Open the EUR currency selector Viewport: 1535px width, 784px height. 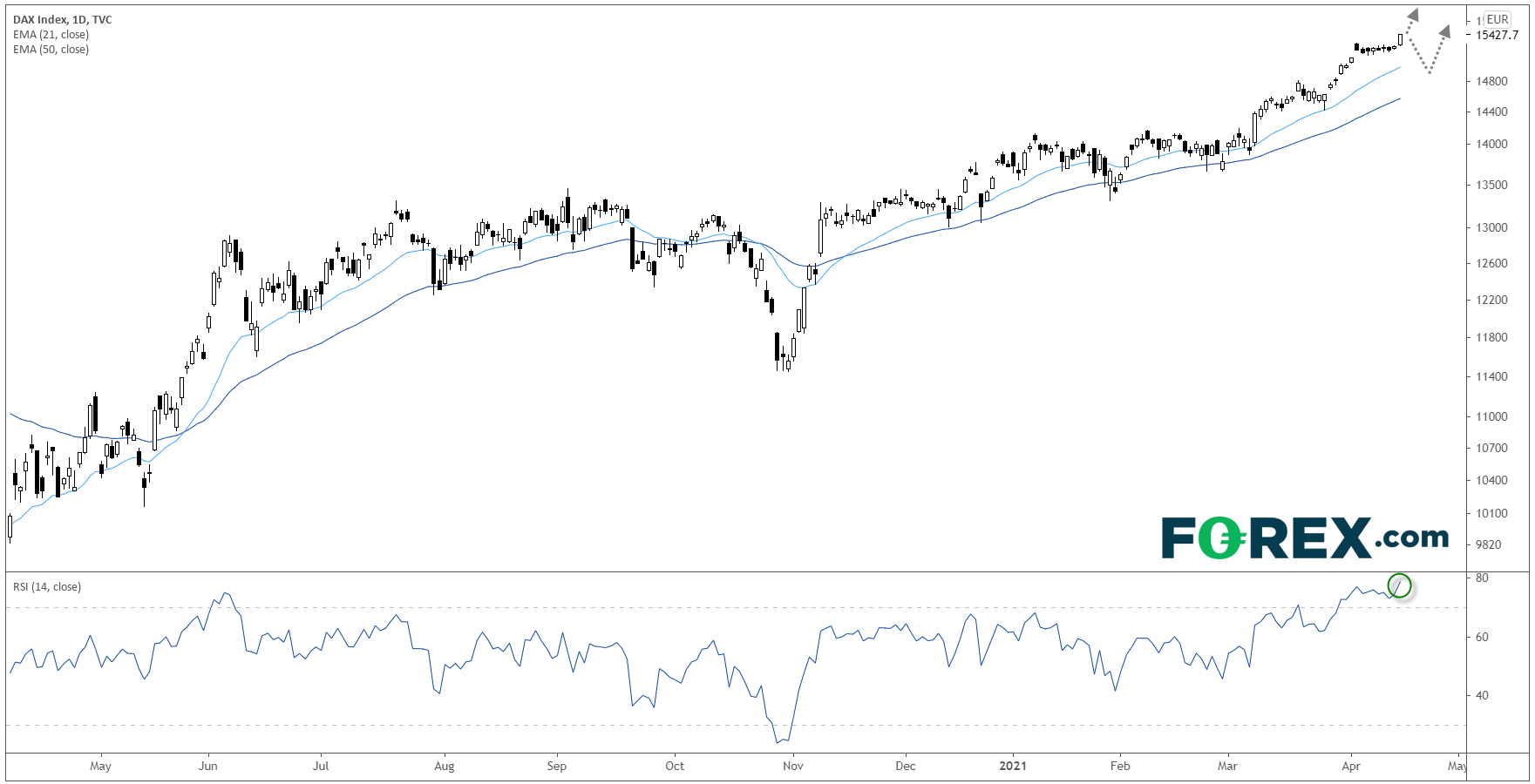pos(1497,19)
